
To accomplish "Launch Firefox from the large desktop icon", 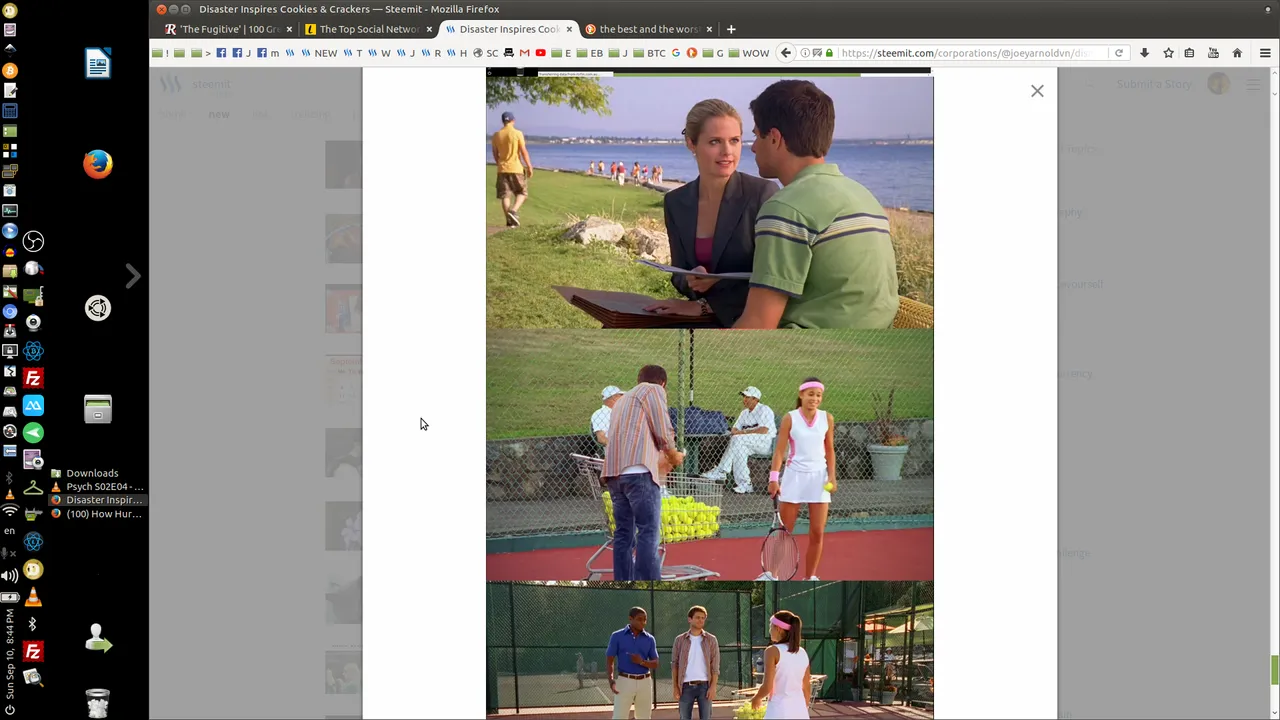I will 98,164.
